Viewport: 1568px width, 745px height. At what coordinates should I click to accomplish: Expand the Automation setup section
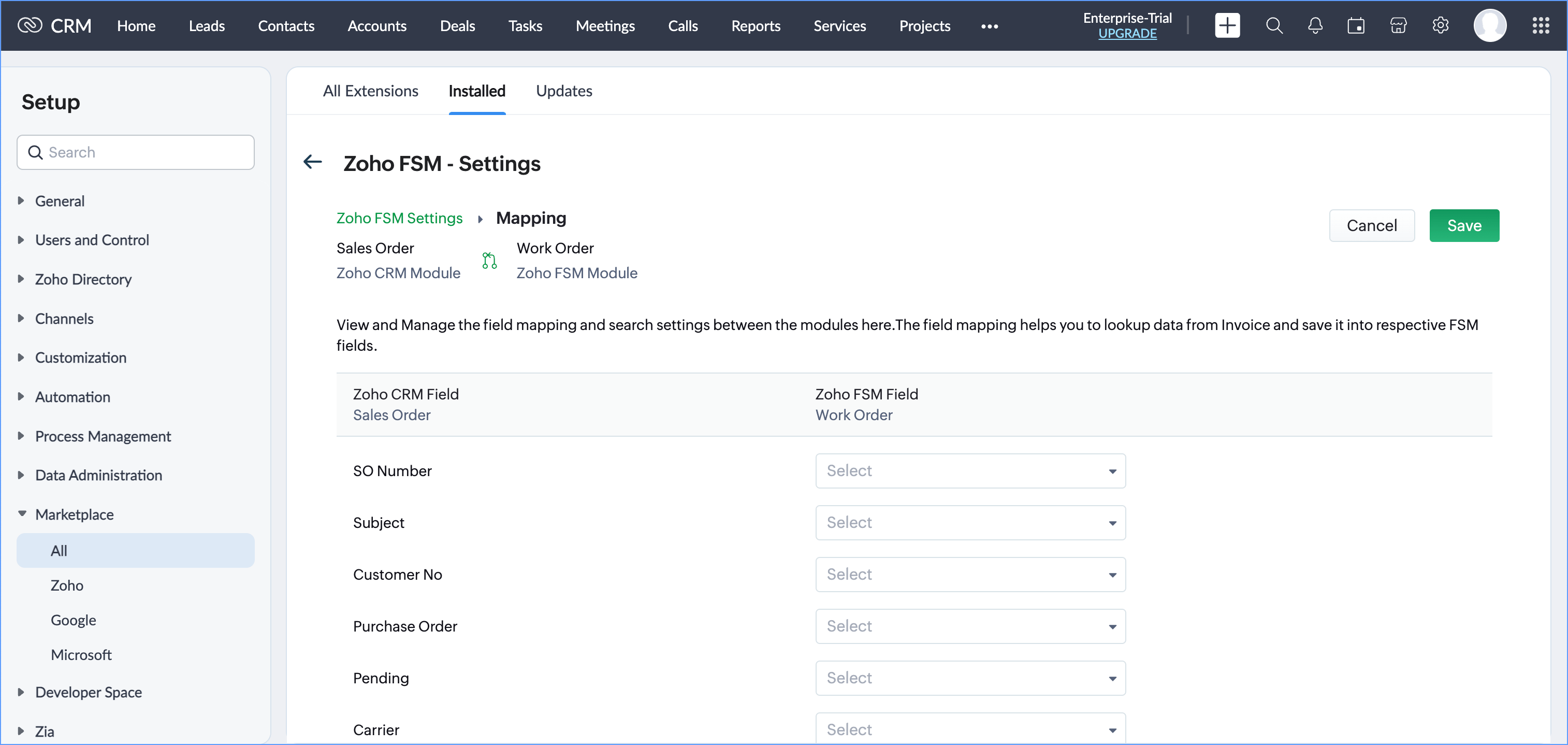pos(72,396)
